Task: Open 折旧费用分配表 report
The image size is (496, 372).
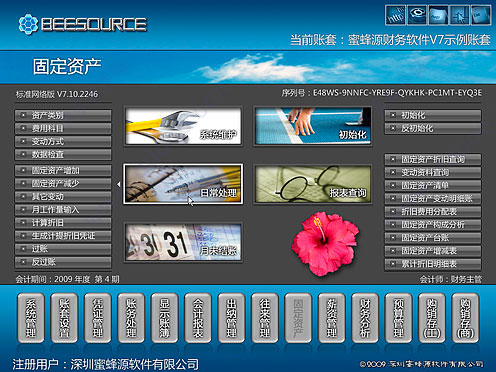Action: coord(433,212)
